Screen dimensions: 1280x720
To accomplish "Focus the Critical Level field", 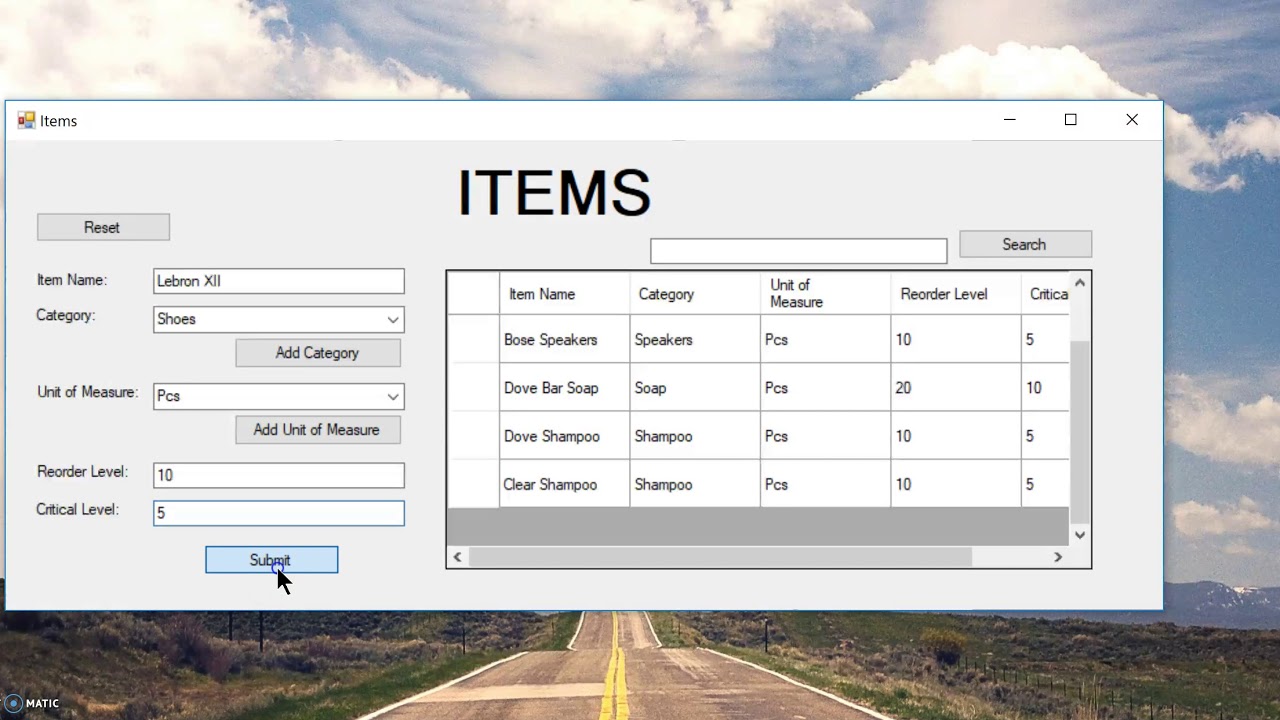I will click(x=279, y=513).
